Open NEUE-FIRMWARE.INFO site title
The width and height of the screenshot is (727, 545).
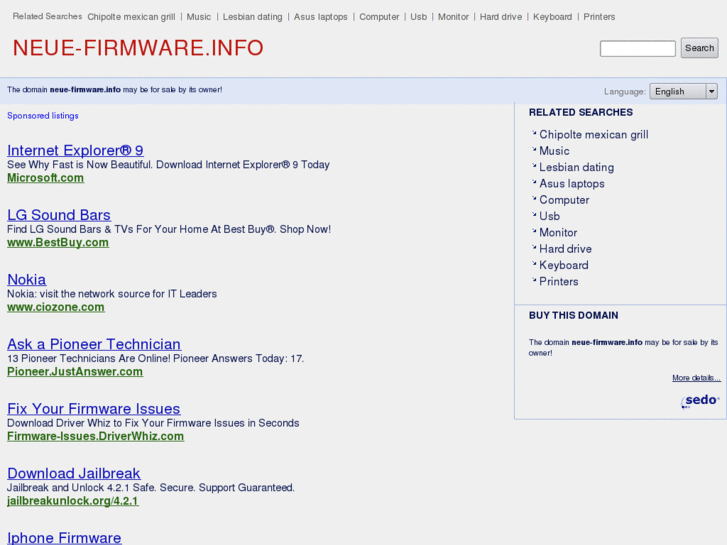(138, 48)
